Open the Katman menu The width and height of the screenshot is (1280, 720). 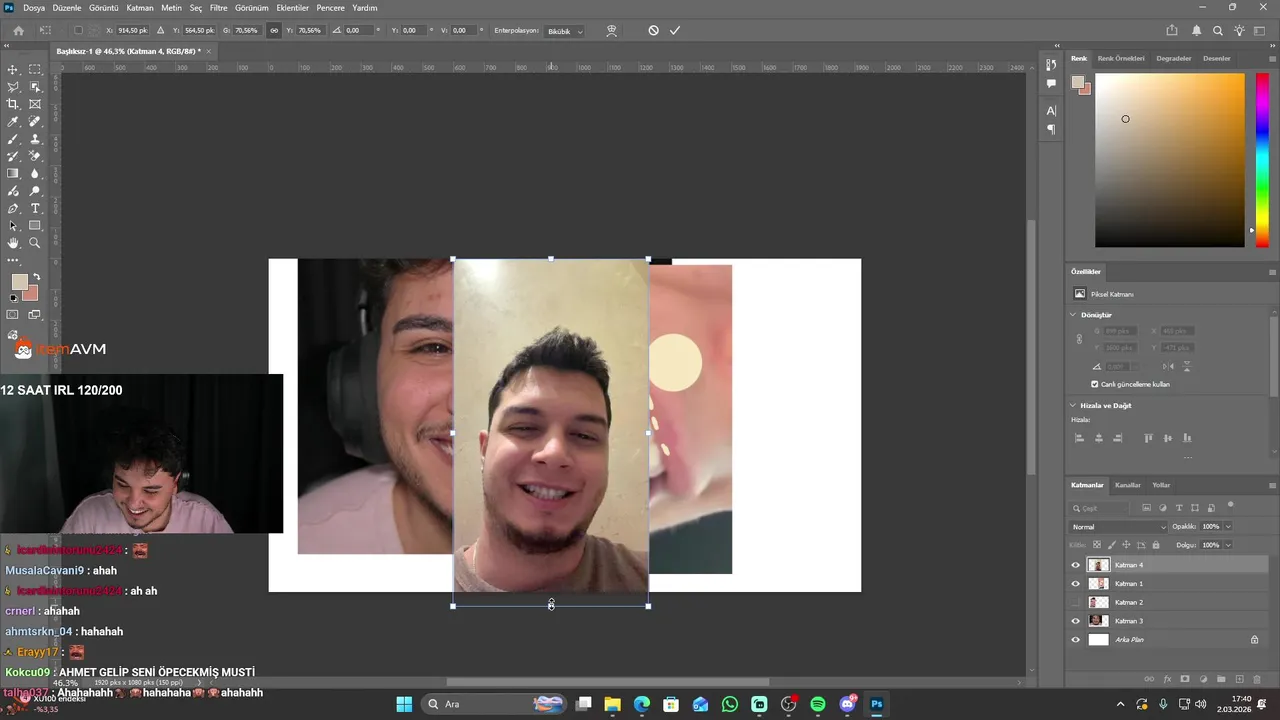click(x=140, y=8)
